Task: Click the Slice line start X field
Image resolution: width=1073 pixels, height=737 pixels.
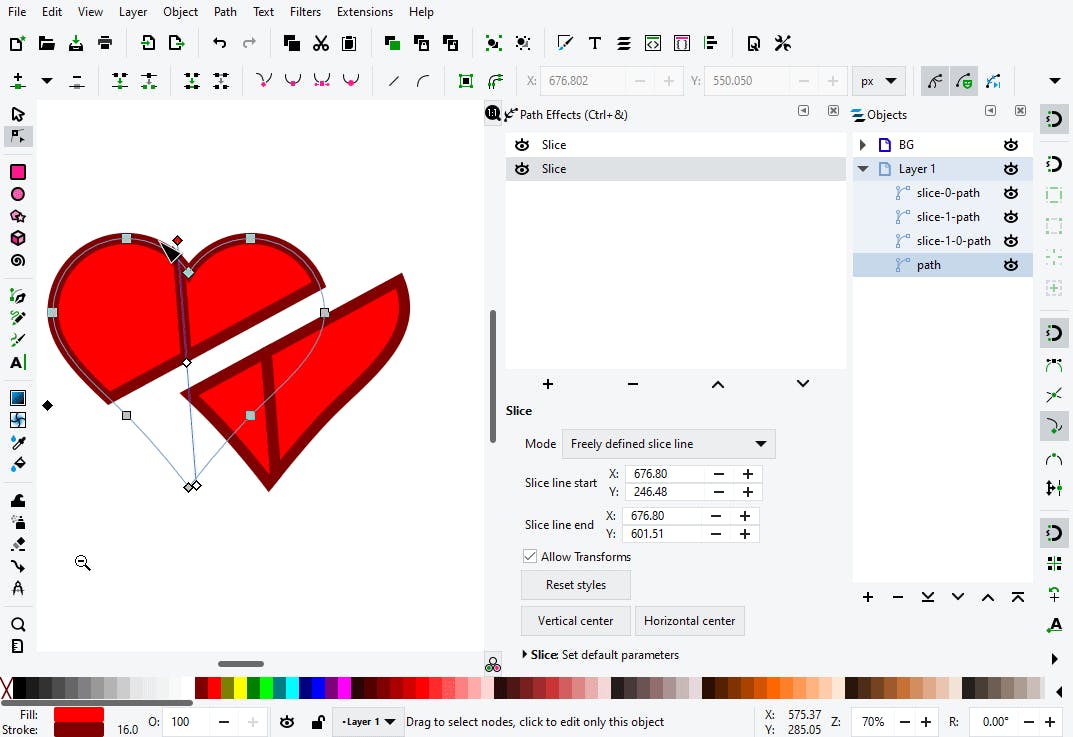Action: point(665,474)
